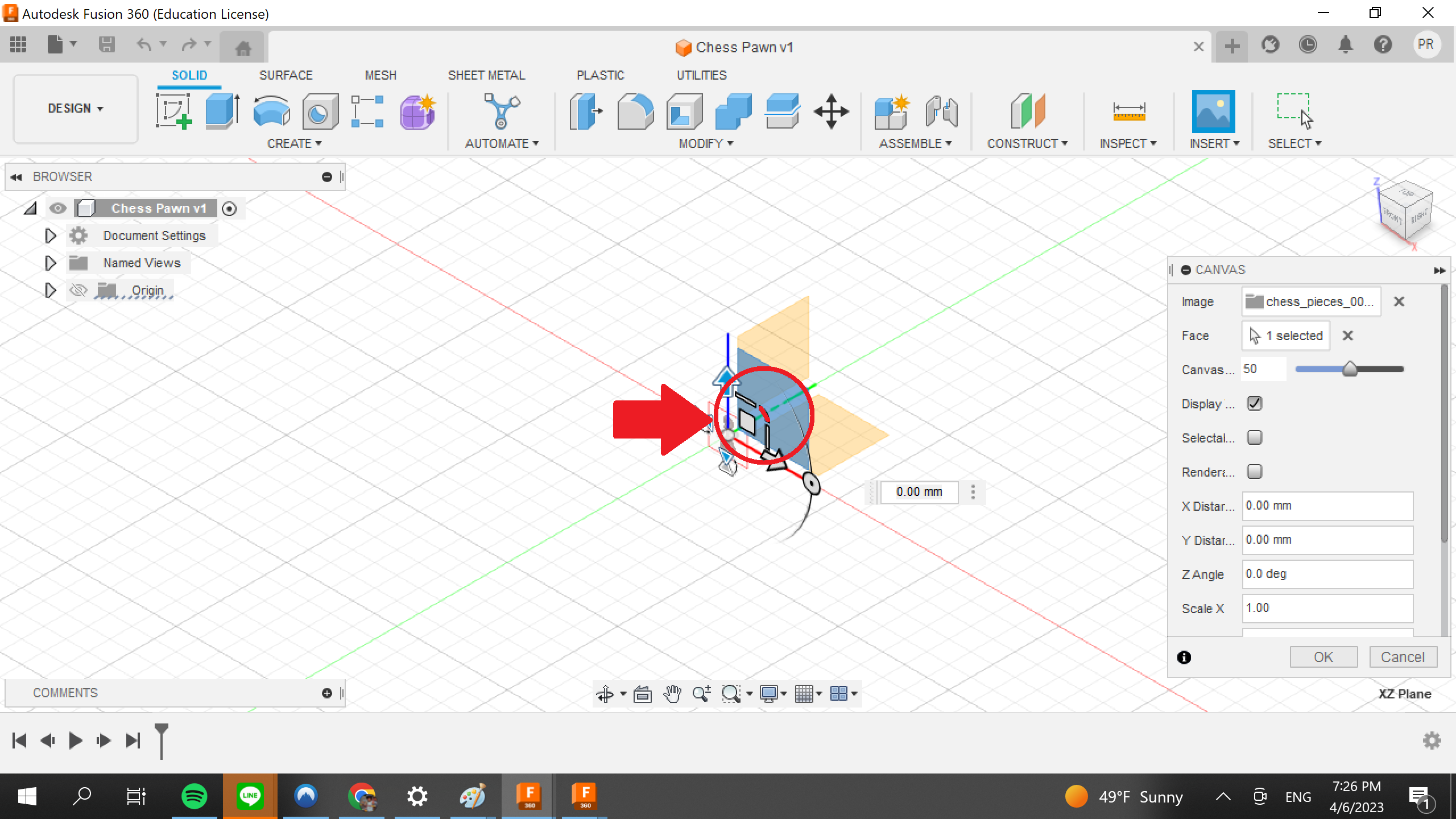The image size is (1456, 819).
Task: Select the Pan tool in navigation bar
Action: pyautogui.click(x=673, y=693)
